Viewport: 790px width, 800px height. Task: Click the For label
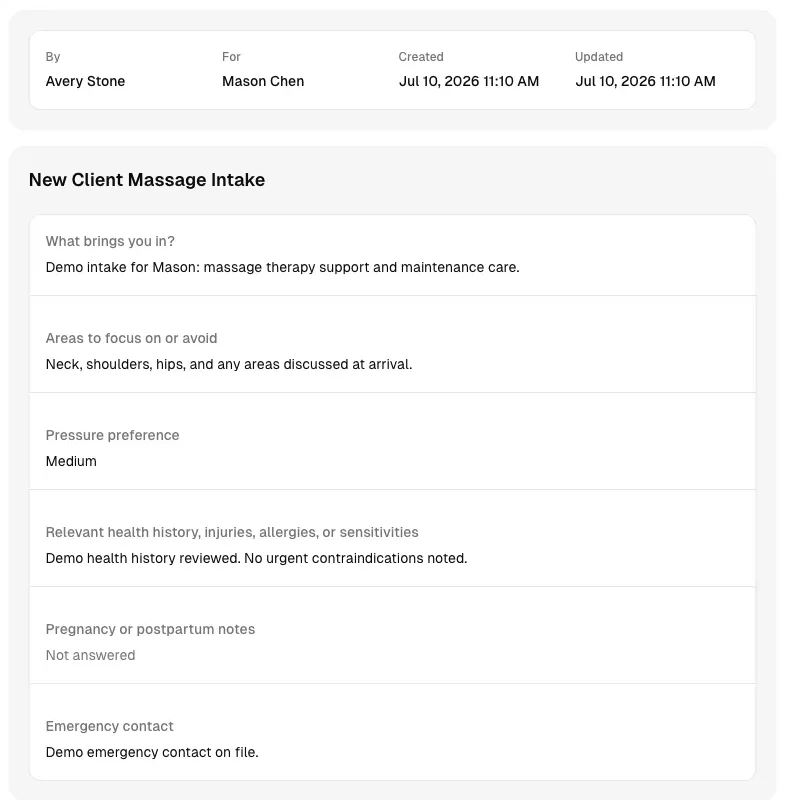[231, 57]
